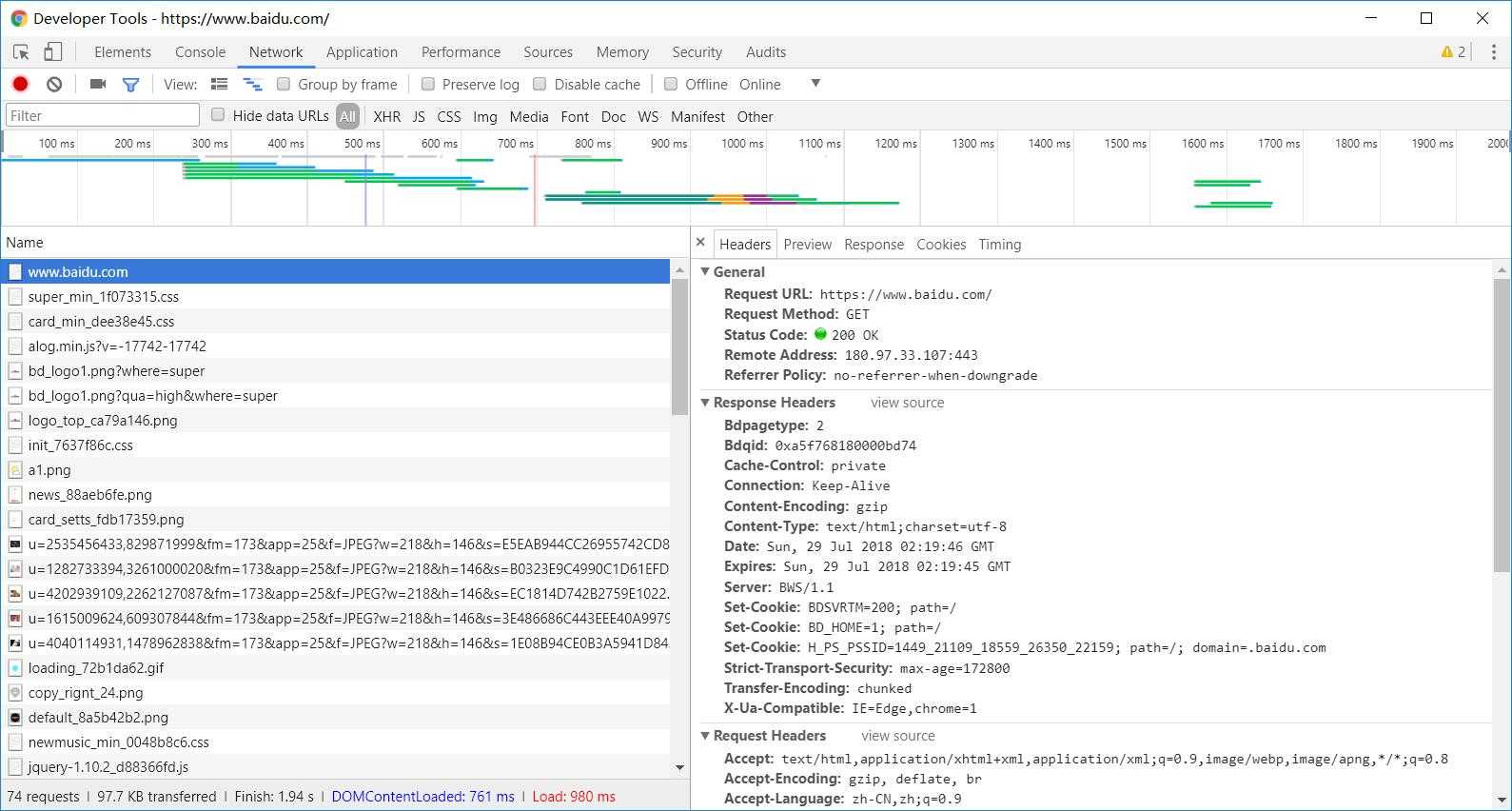View the Cookies tab of request
The height and width of the screenshot is (811, 1512).
(x=941, y=245)
